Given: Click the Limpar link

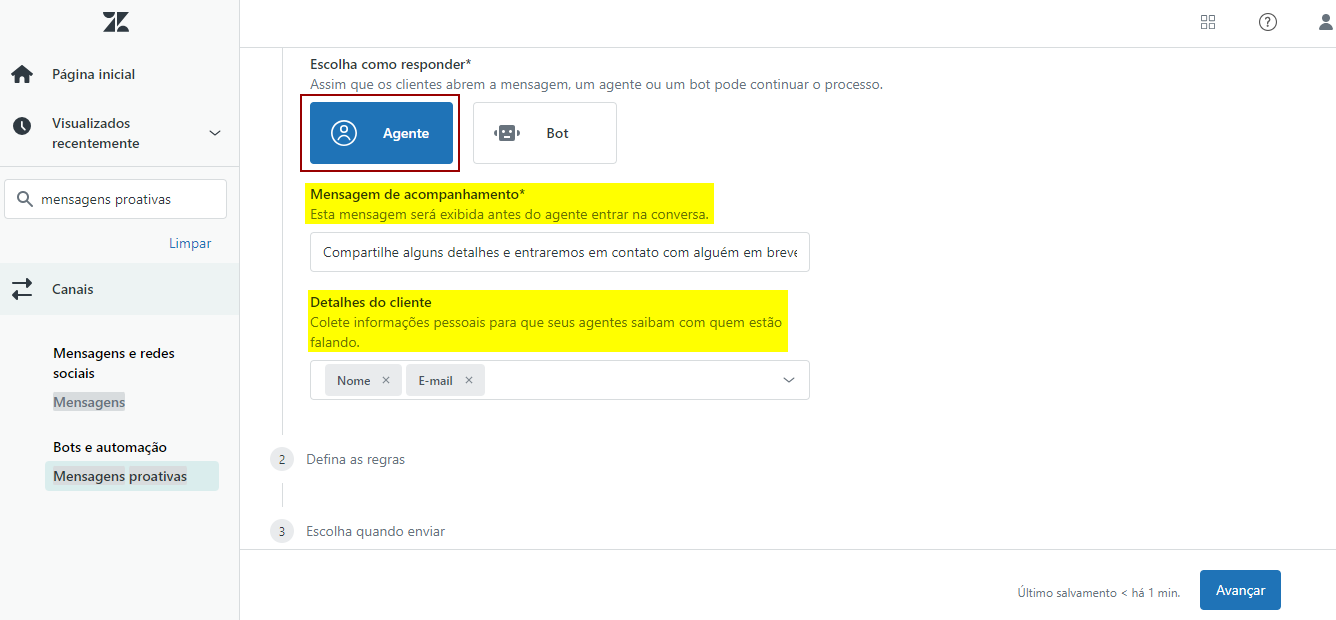Looking at the screenshot, I should 190,243.
